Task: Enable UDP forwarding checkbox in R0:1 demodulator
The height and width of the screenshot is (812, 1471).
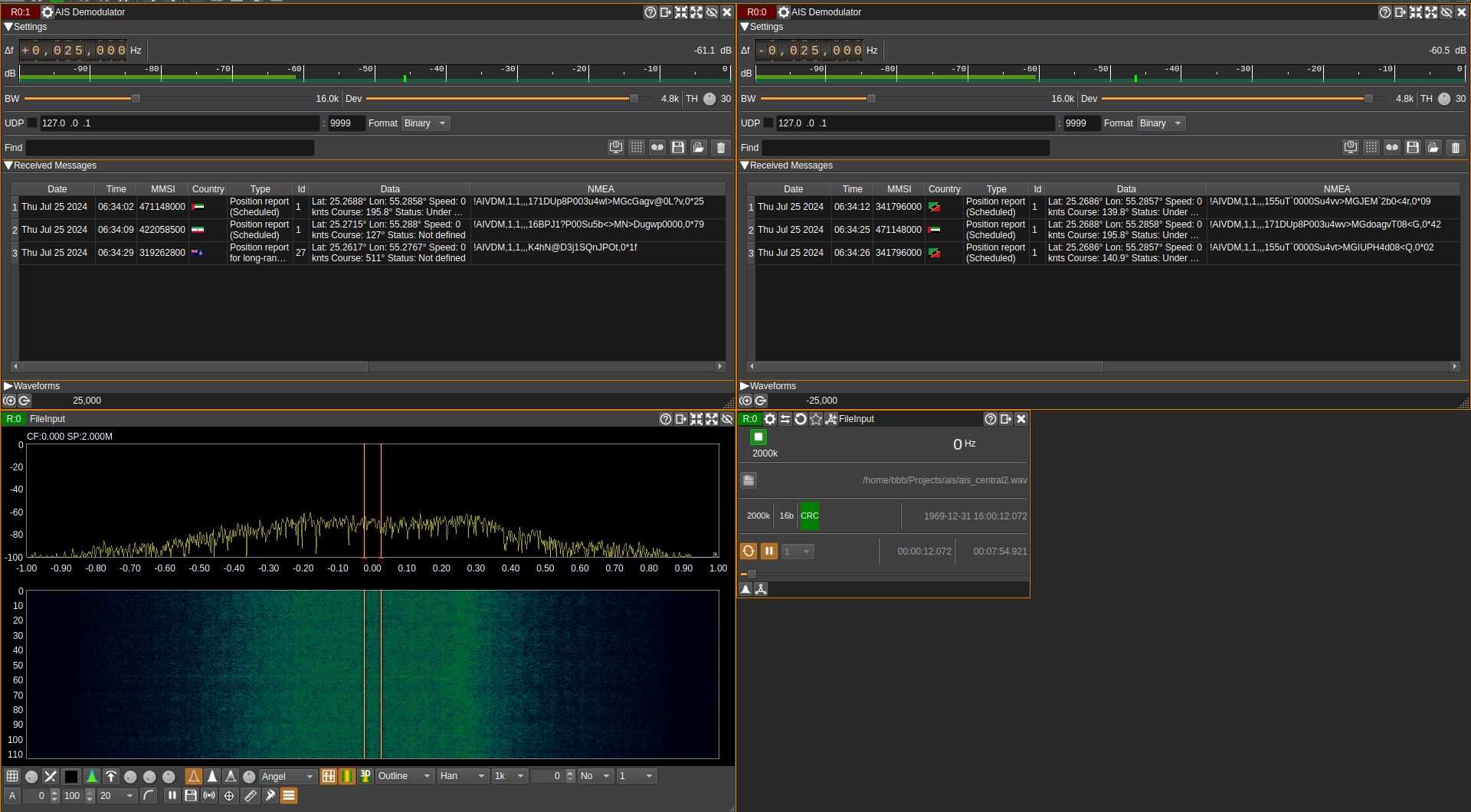Action: 32,123
